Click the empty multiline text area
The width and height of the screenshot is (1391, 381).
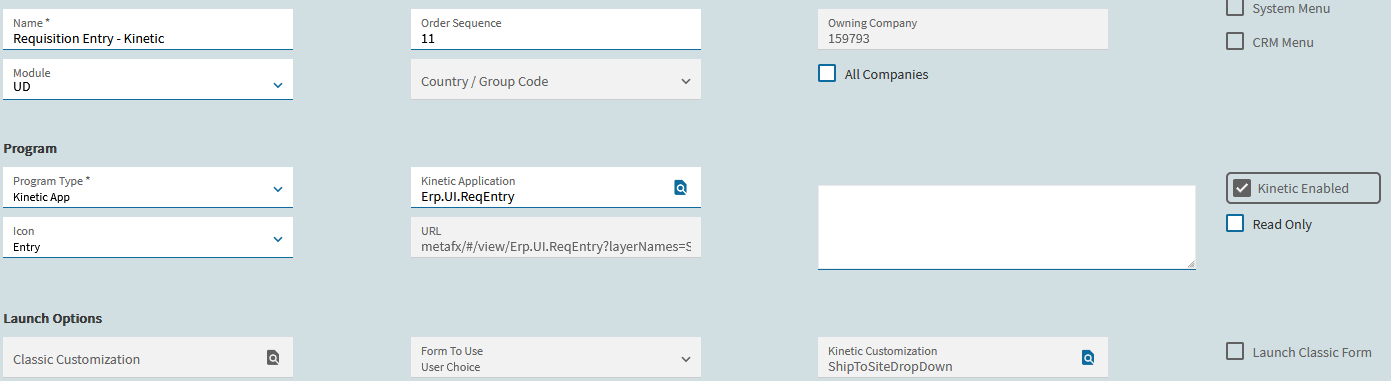[1007, 227]
